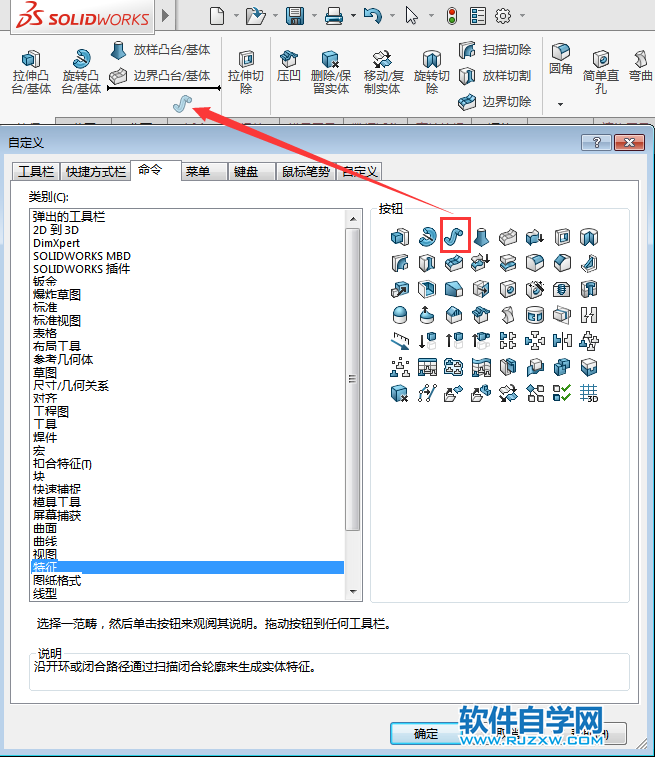The height and width of the screenshot is (757, 655).
Task: Click the Lofted Boss/Base icon in button grid
Action: pyautogui.click(x=481, y=237)
